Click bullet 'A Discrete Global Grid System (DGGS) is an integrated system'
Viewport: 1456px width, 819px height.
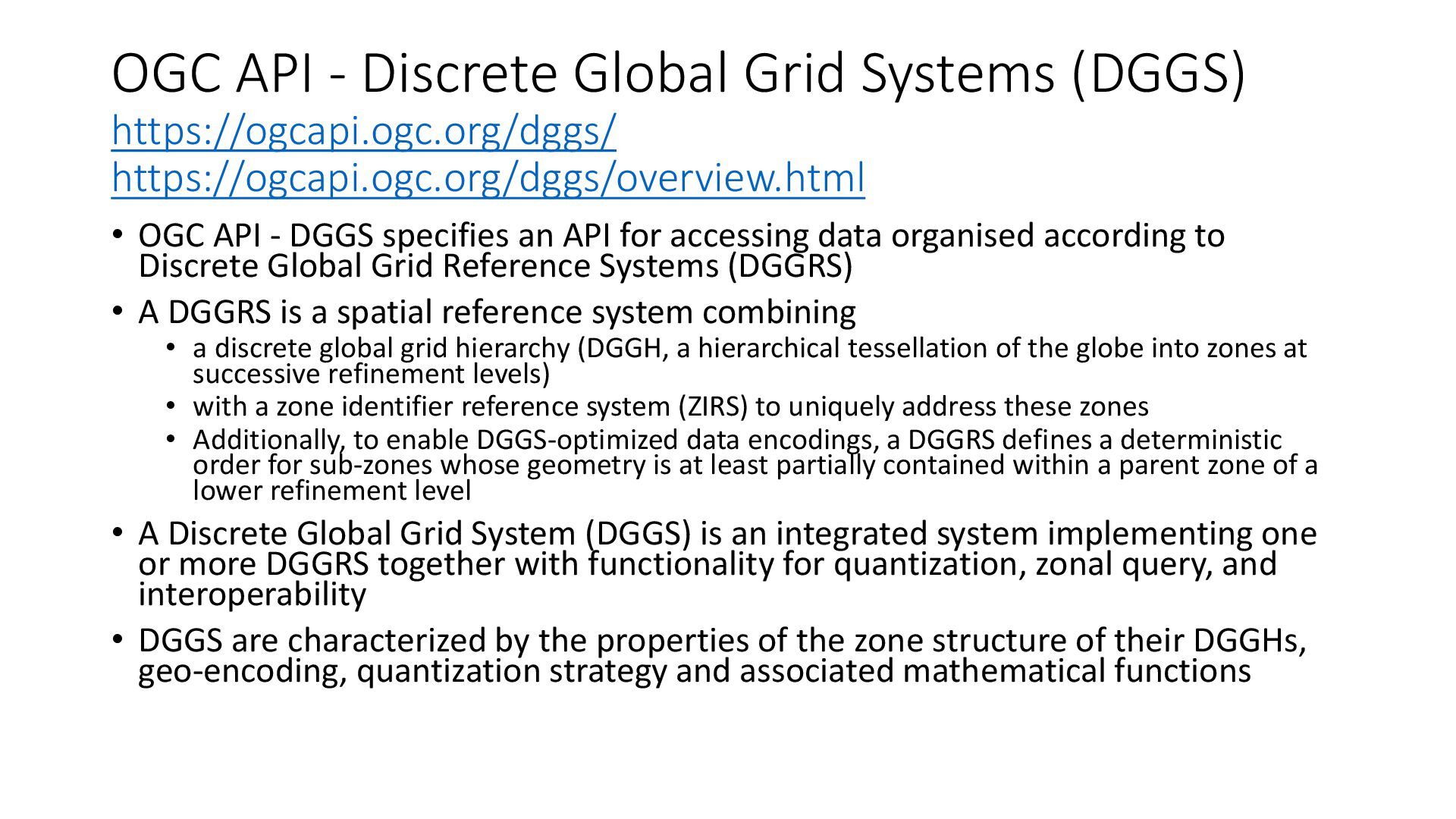pyautogui.click(x=728, y=564)
